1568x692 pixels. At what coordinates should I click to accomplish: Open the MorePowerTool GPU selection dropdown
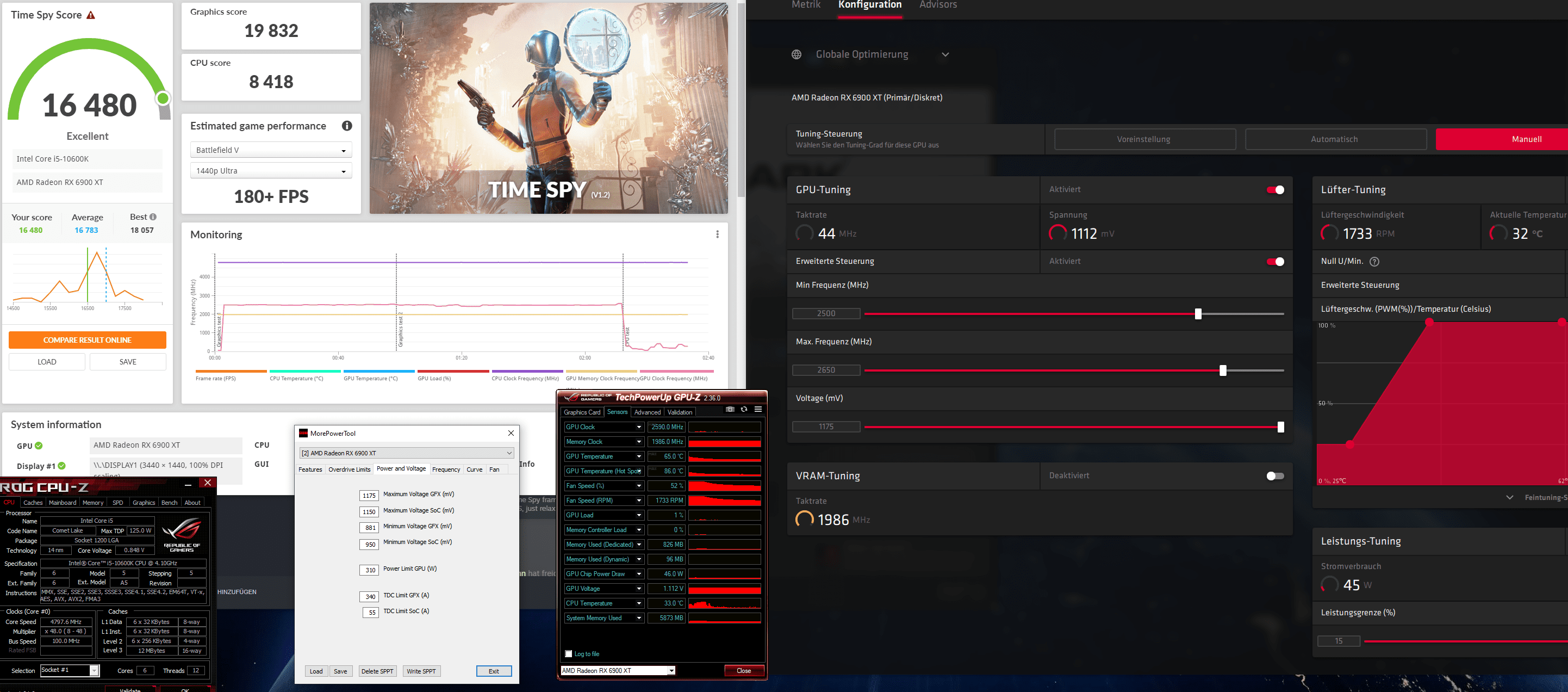pyautogui.click(x=407, y=453)
